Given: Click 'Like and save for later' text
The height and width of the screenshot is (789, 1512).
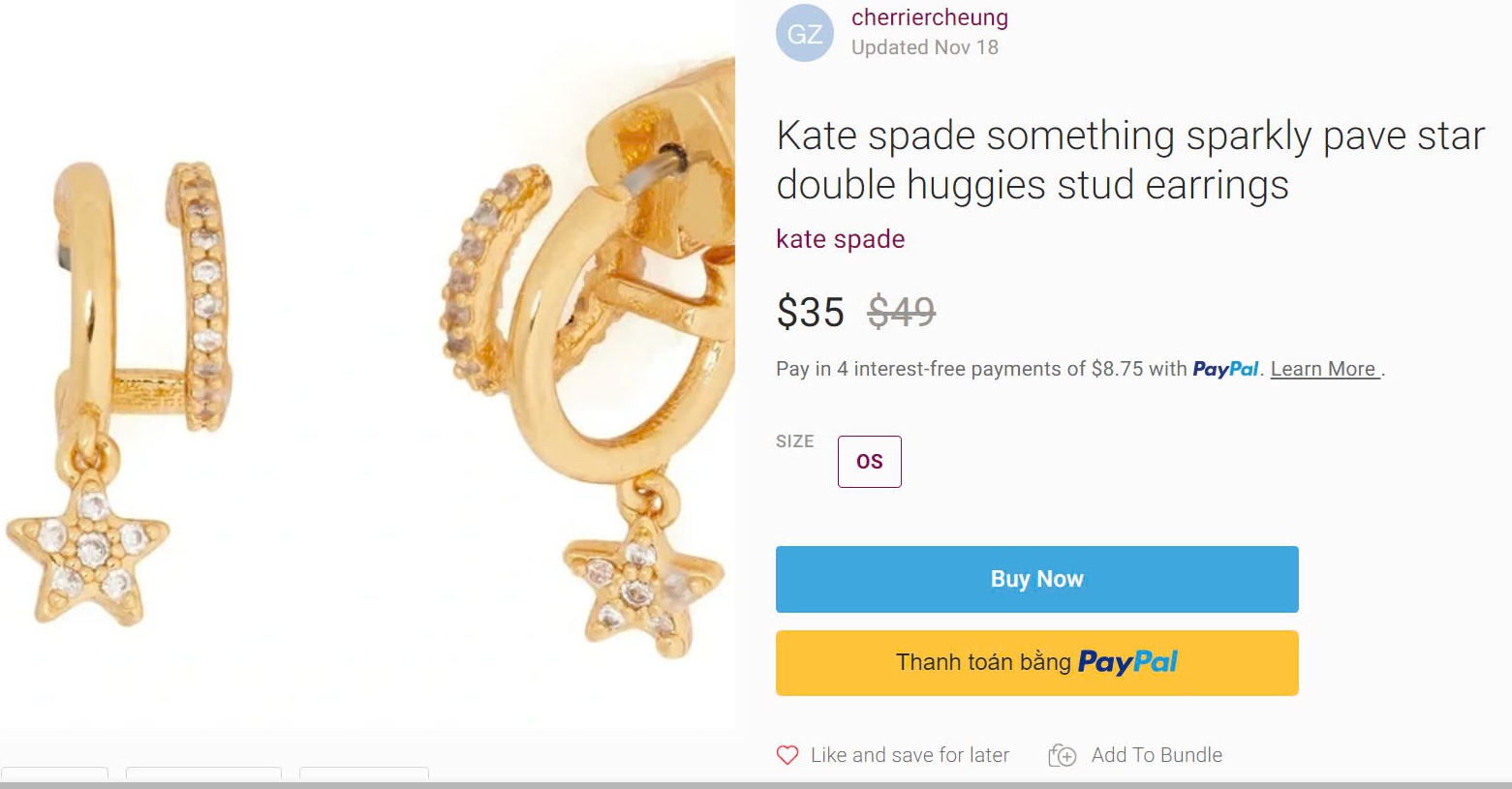Looking at the screenshot, I should tap(910, 755).
